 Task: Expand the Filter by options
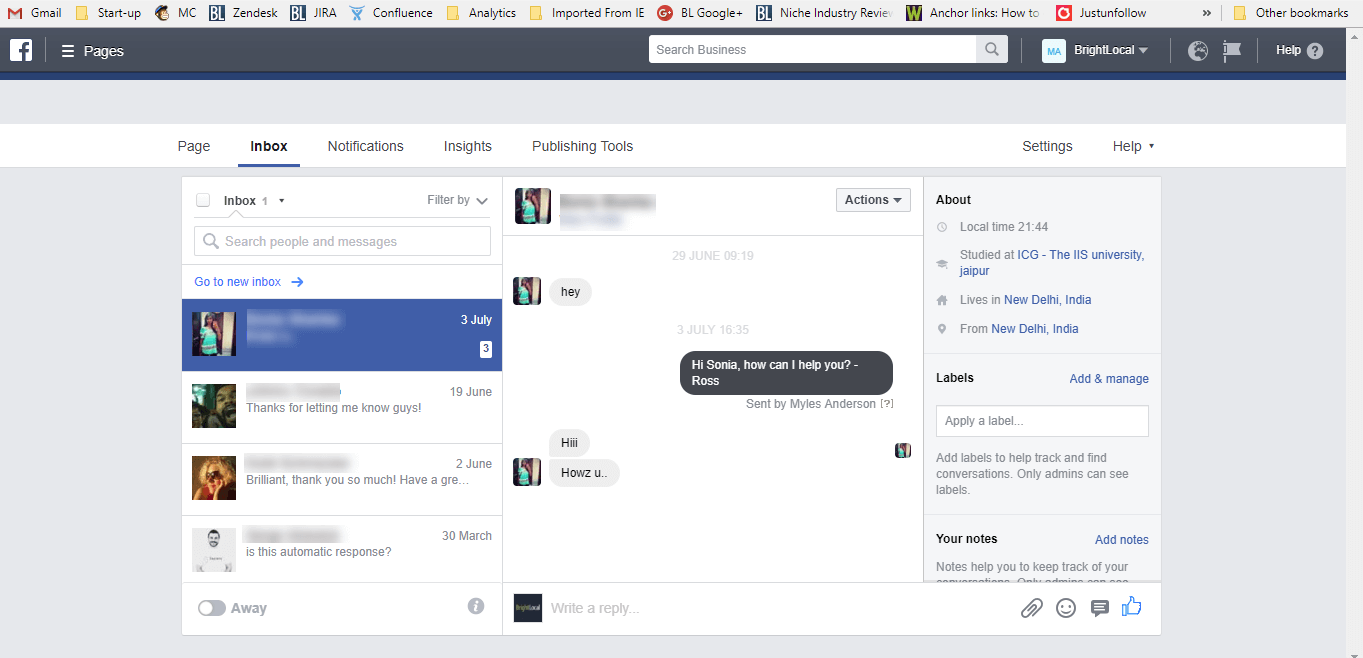(456, 199)
